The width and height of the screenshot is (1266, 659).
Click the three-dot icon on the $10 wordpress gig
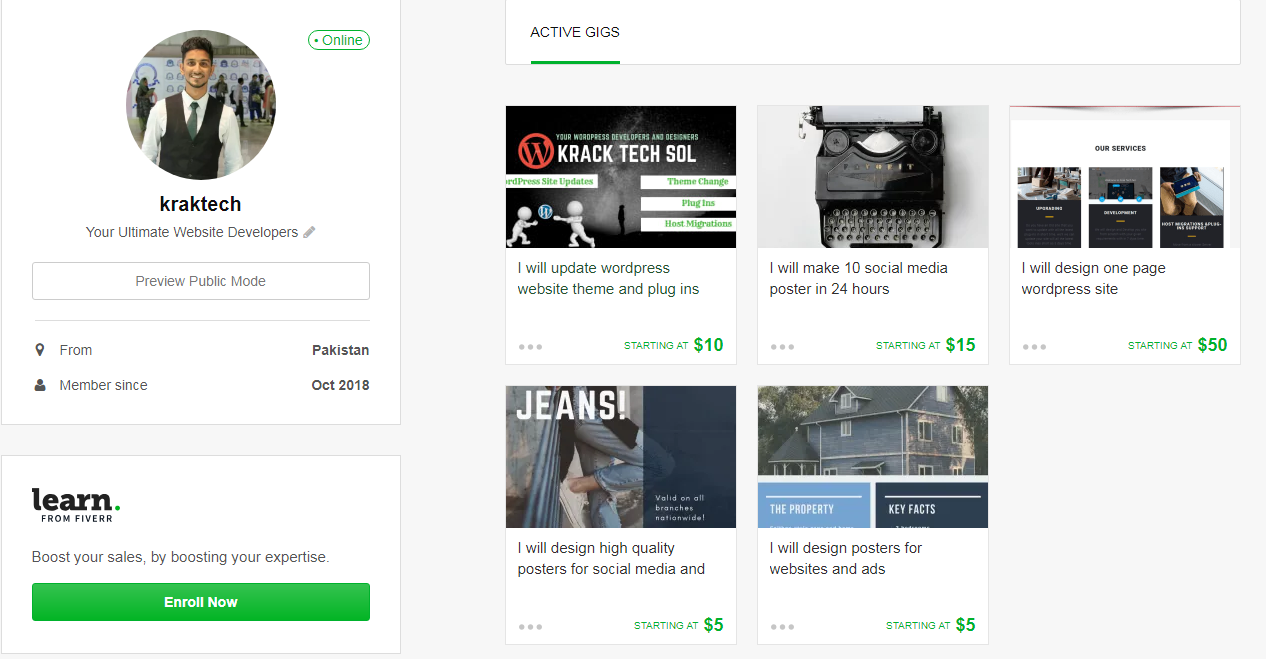[x=530, y=345]
